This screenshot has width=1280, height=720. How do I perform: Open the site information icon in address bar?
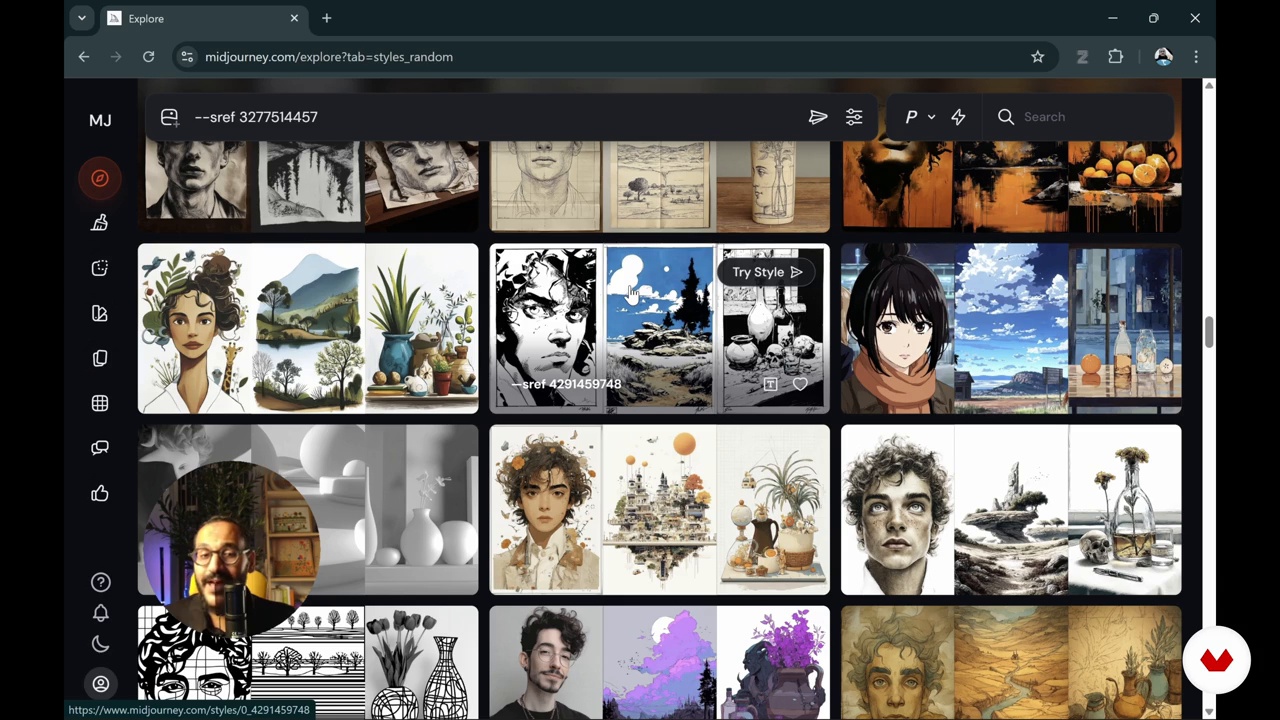(186, 57)
